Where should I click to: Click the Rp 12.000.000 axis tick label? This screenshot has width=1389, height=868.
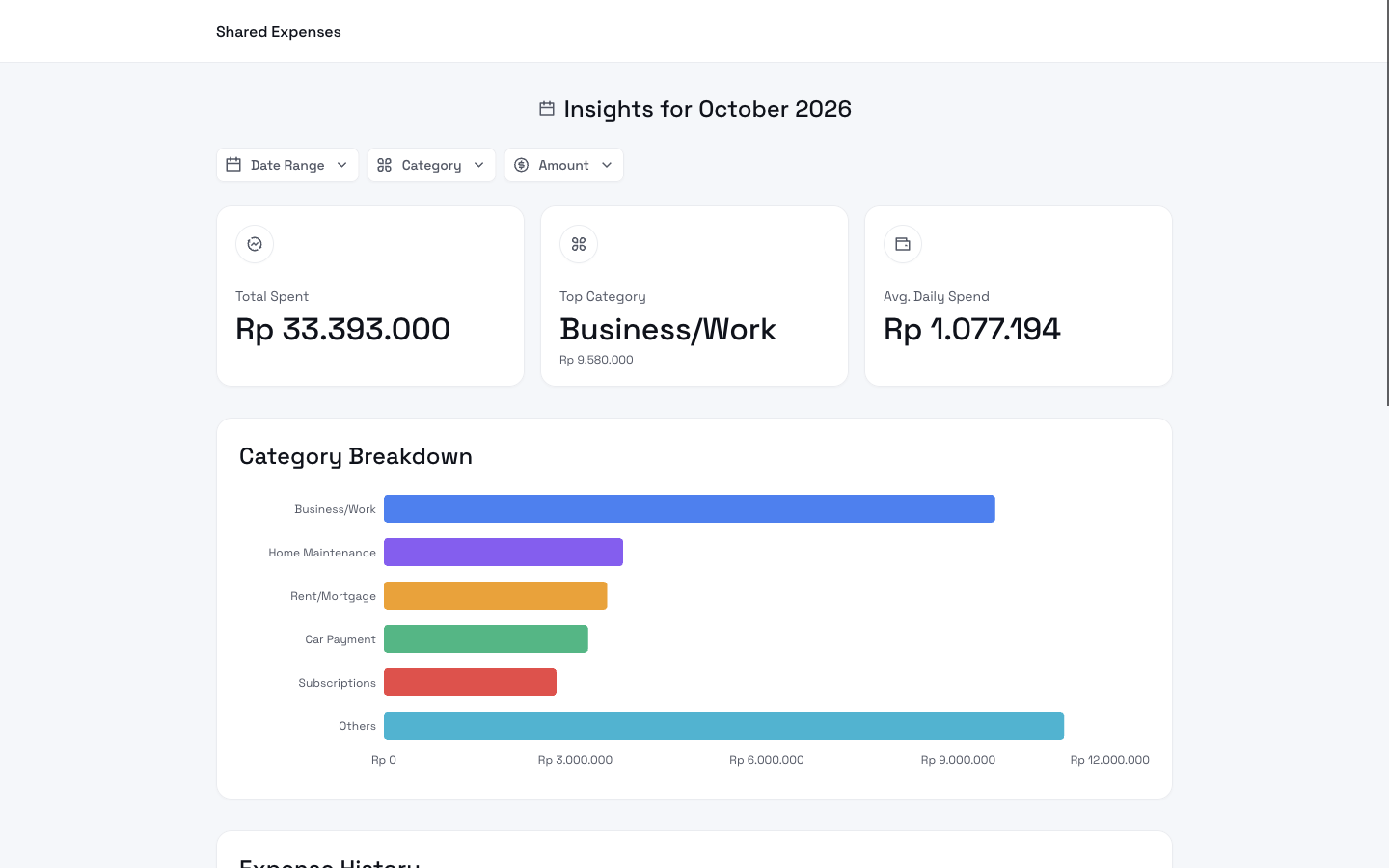1110,760
